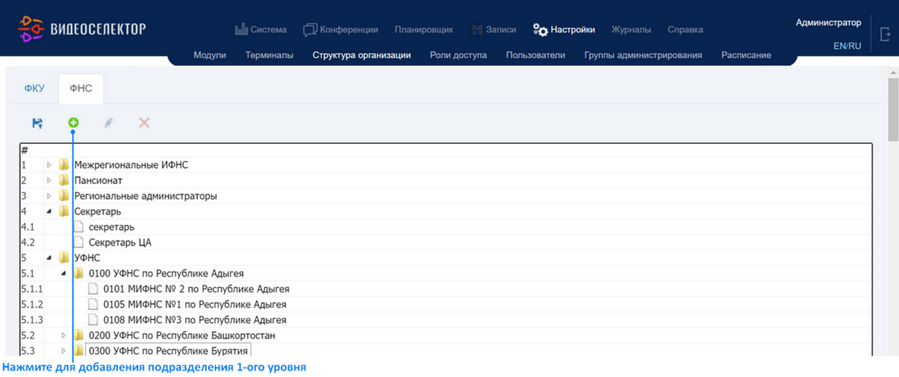Click the Видеоселектор logo
This screenshot has height=377, width=899.
point(82,29)
